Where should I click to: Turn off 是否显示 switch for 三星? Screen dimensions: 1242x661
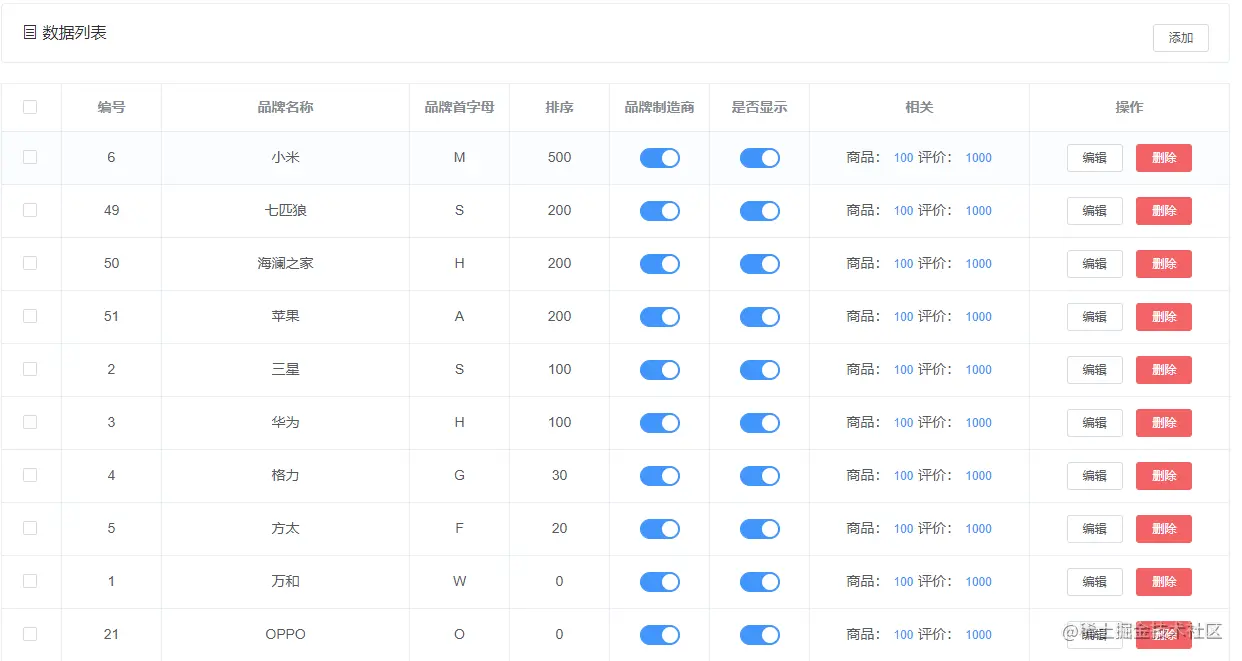(760, 370)
